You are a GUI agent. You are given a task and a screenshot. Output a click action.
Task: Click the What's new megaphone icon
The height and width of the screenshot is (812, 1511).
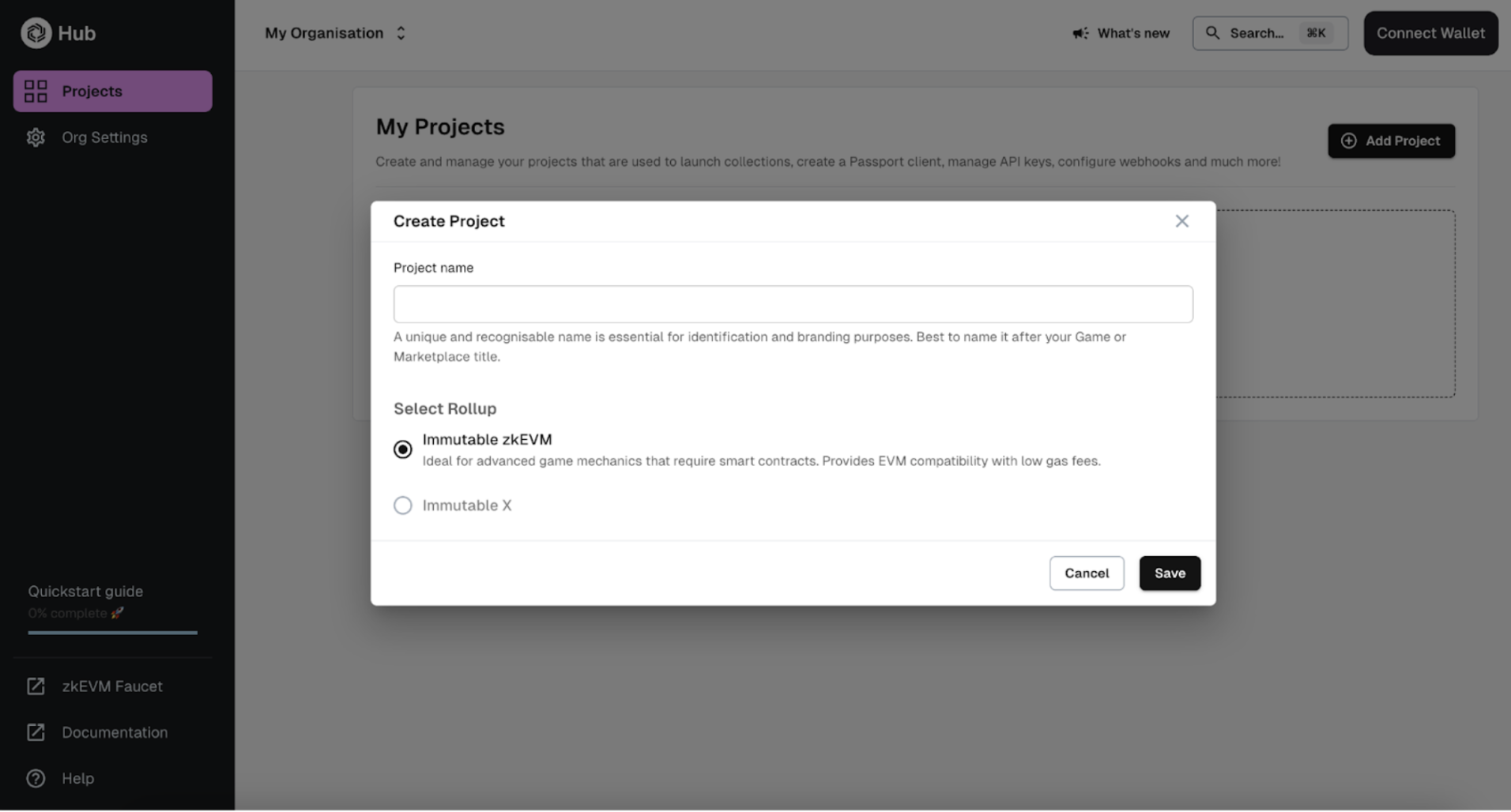pos(1080,33)
